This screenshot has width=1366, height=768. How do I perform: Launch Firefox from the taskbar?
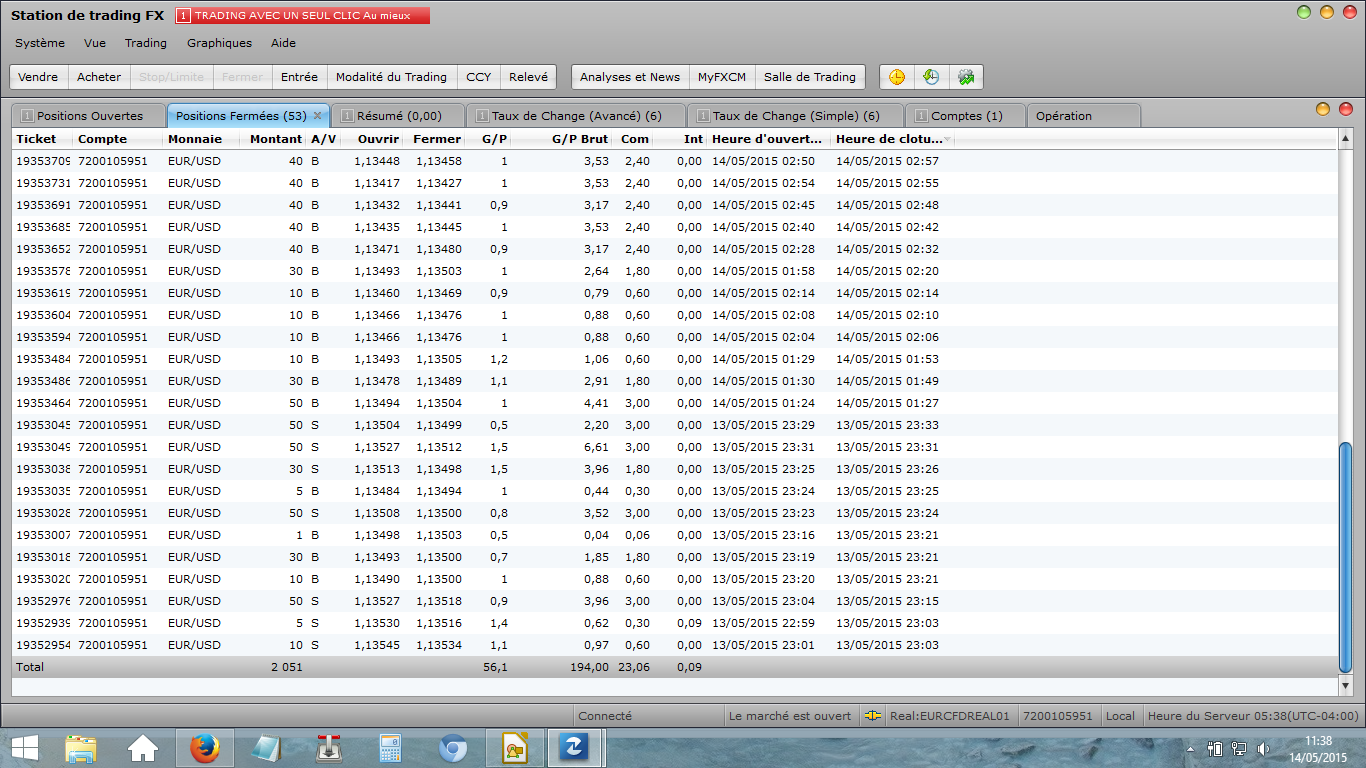pyautogui.click(x=205, y=748)
